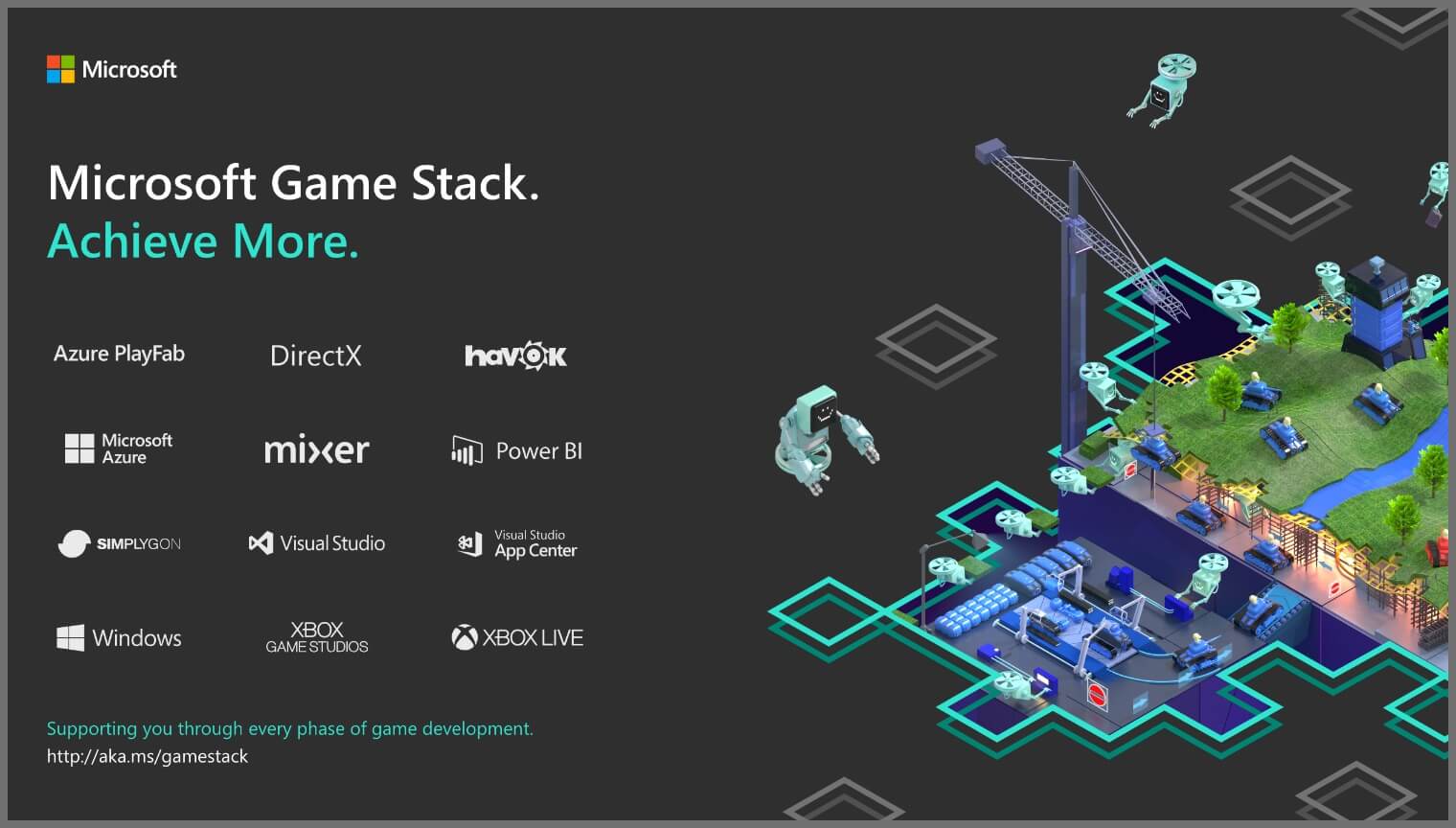Image resolution: width=1456 pixels, height=828 pixels.
Task: Open the aka.ms/gamestack link
Action: coord(147,756)
